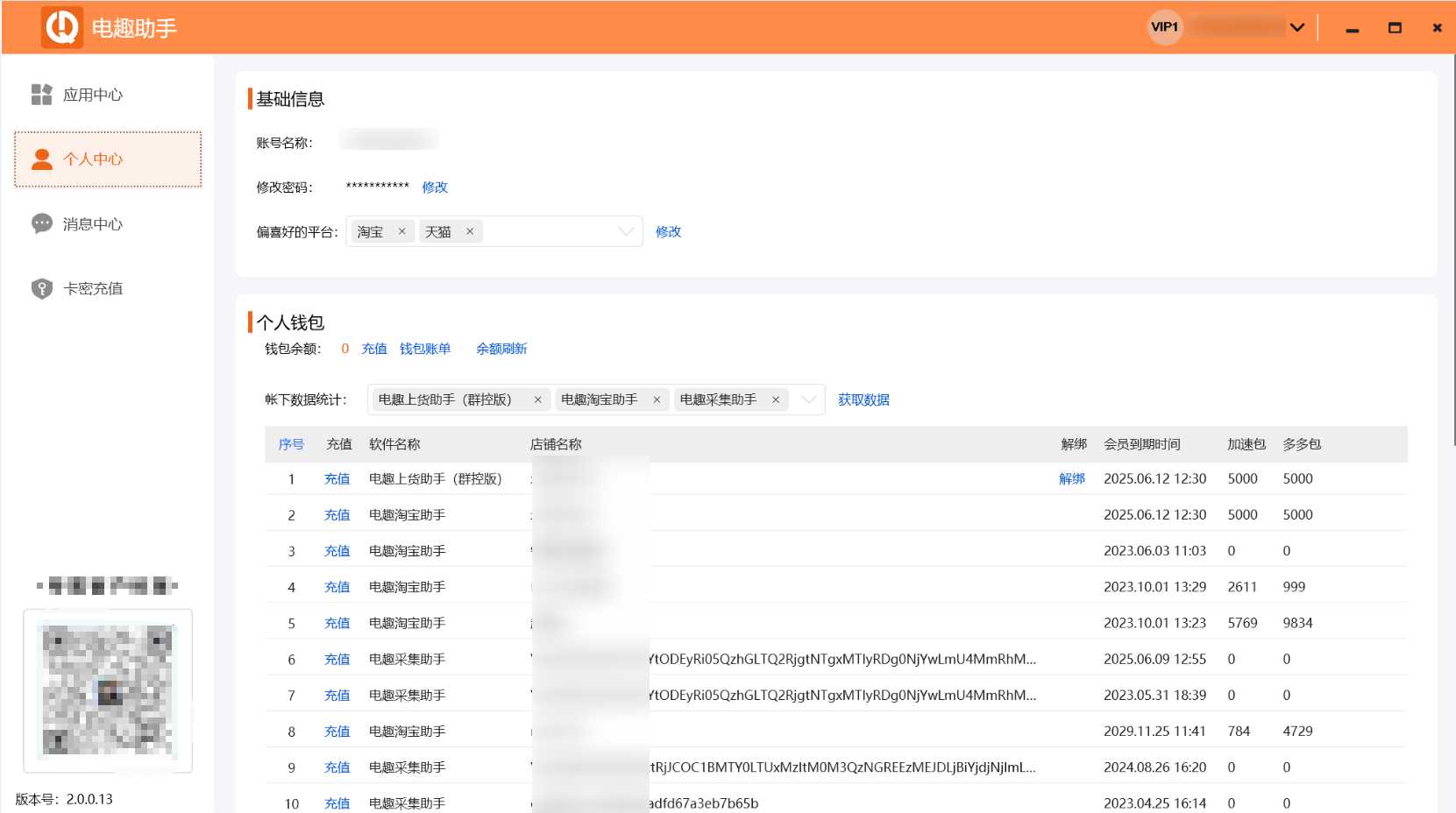1456x813 pixels.
Task: Click 基础信息 section heading
Action: tap(290, 99)
